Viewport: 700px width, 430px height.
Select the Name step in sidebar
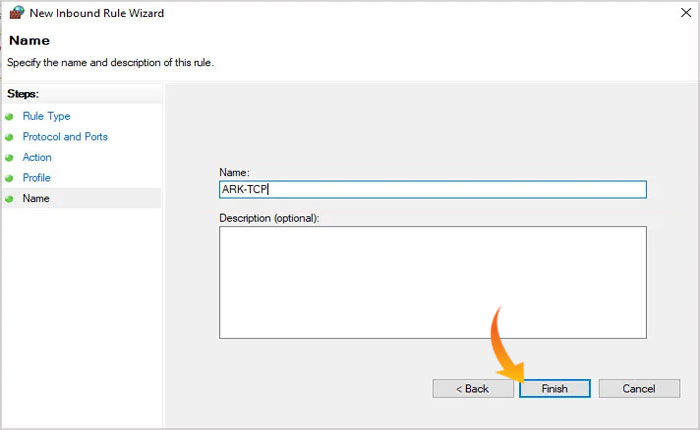click(36, 199)
